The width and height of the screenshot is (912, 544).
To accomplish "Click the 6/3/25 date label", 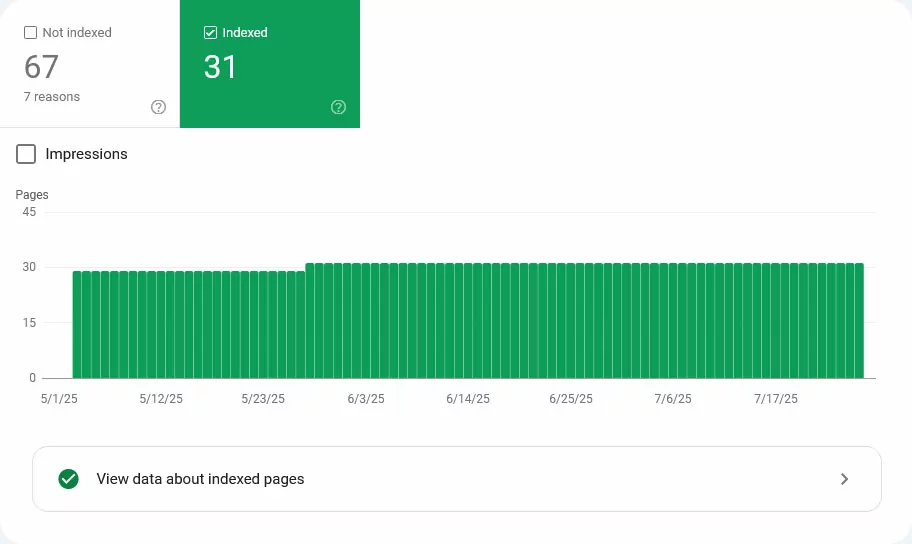I will [x=366, y=399].
